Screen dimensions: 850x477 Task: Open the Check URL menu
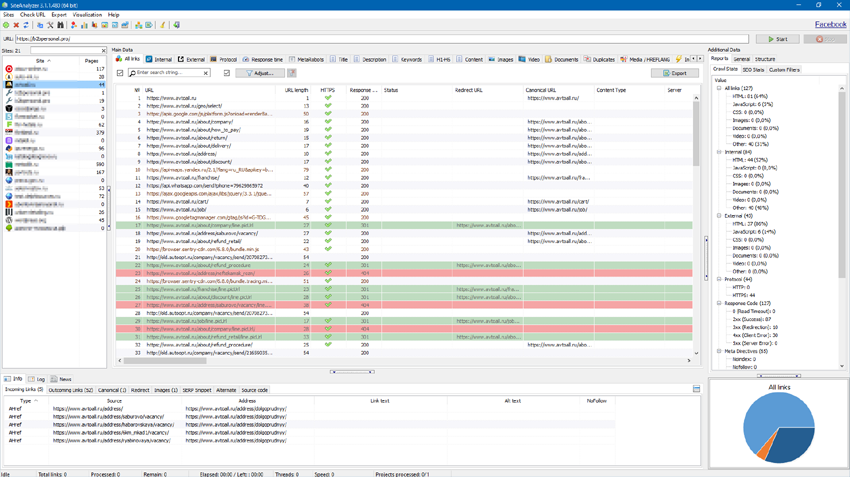coord(33,15)
